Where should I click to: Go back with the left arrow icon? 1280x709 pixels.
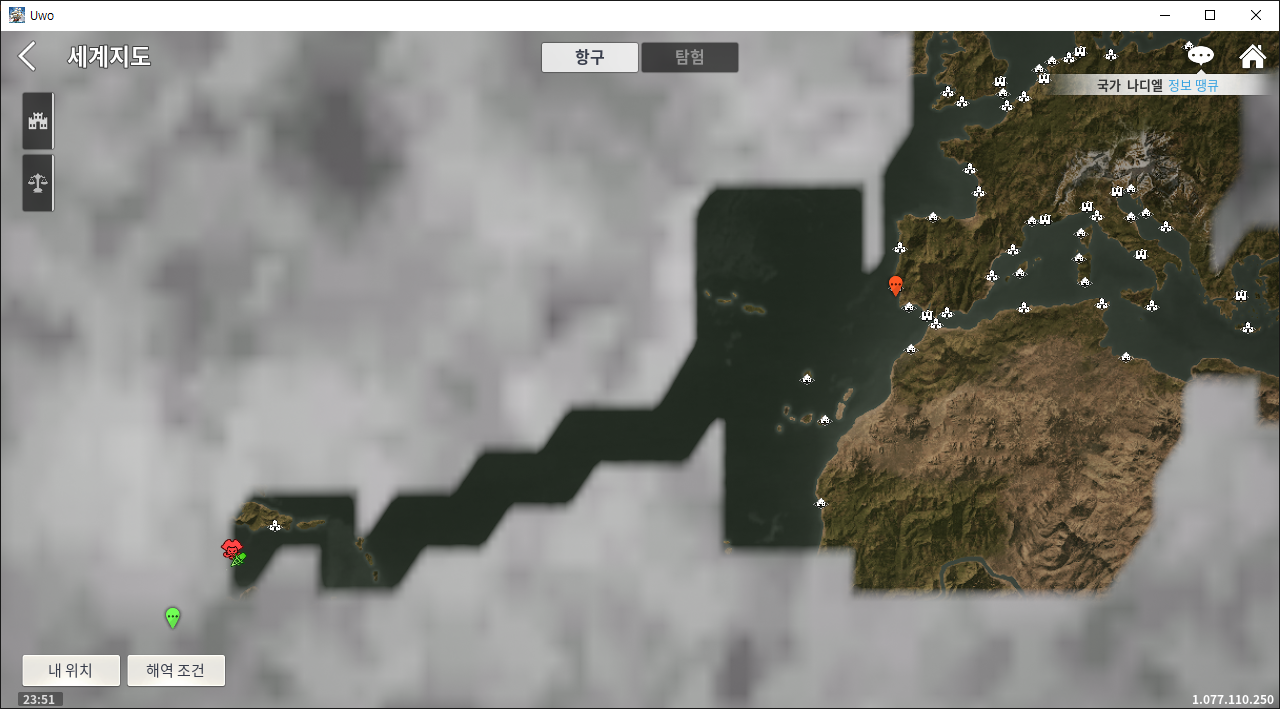(27, 57)
